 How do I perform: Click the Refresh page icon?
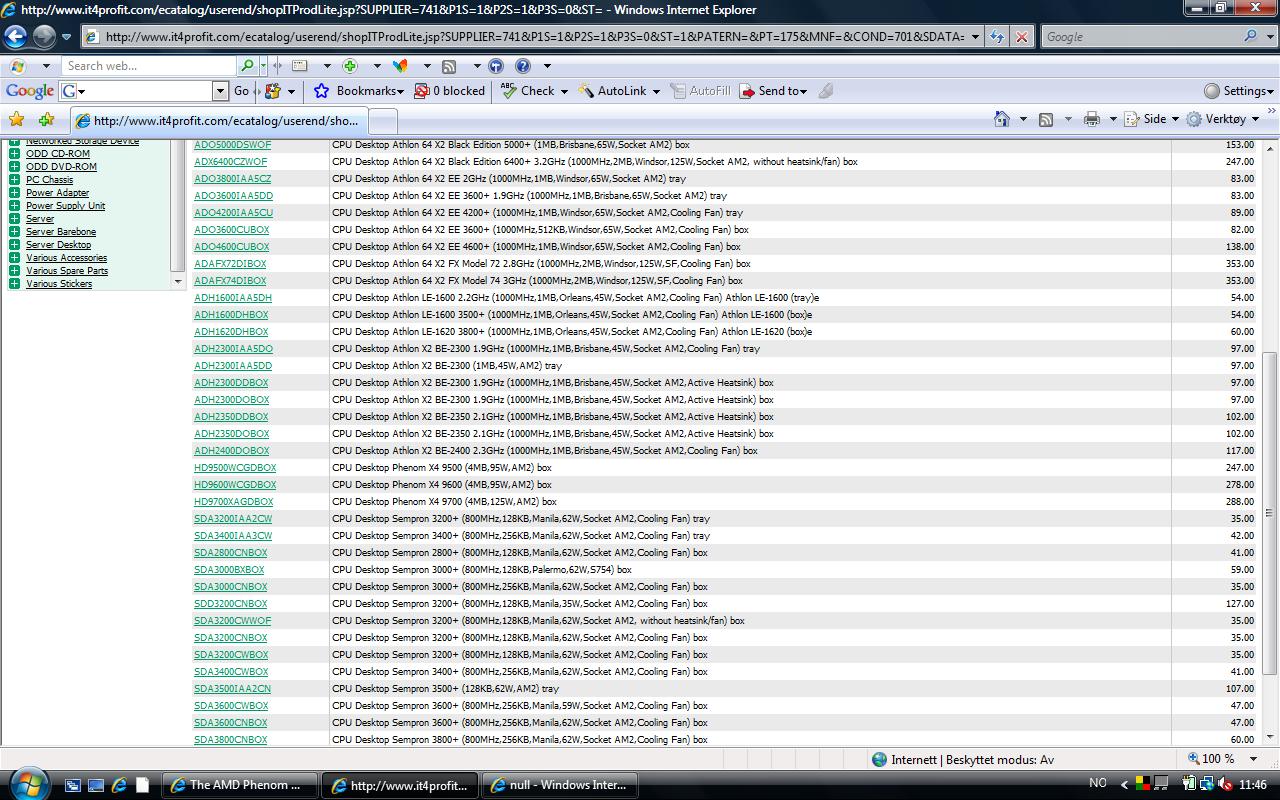coord(997,37)
